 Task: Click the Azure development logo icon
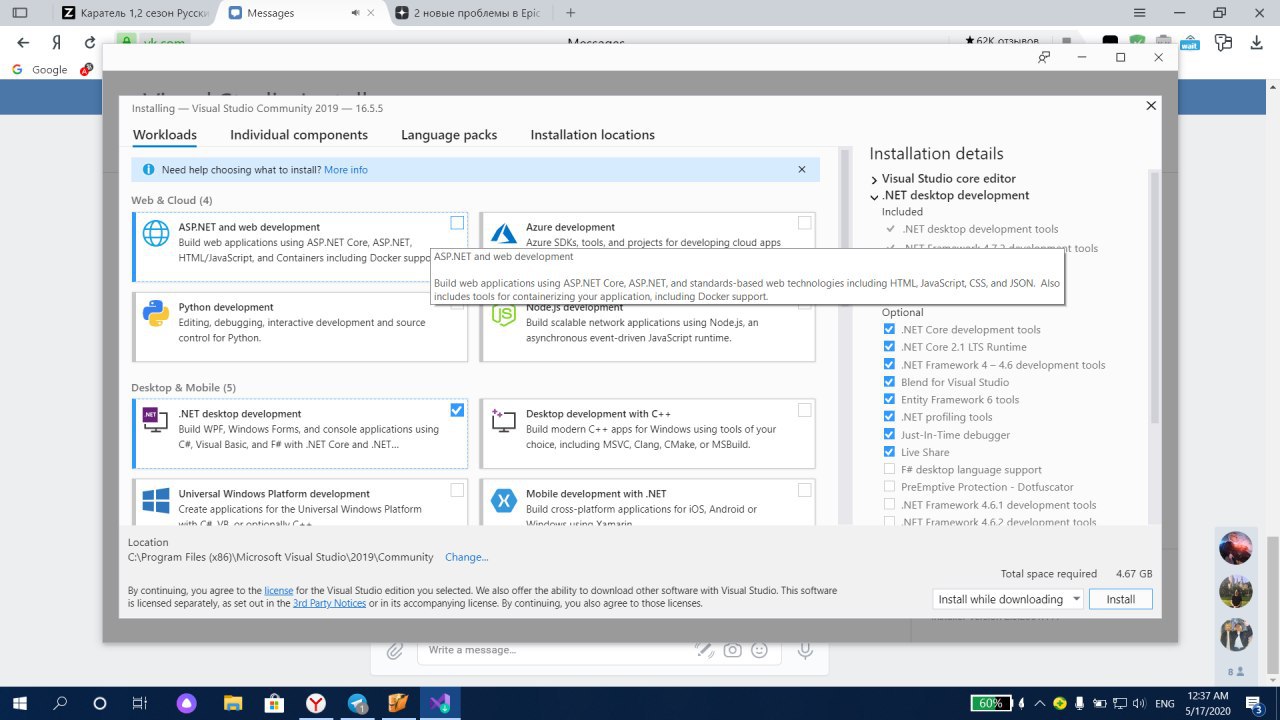coord(503,233)
